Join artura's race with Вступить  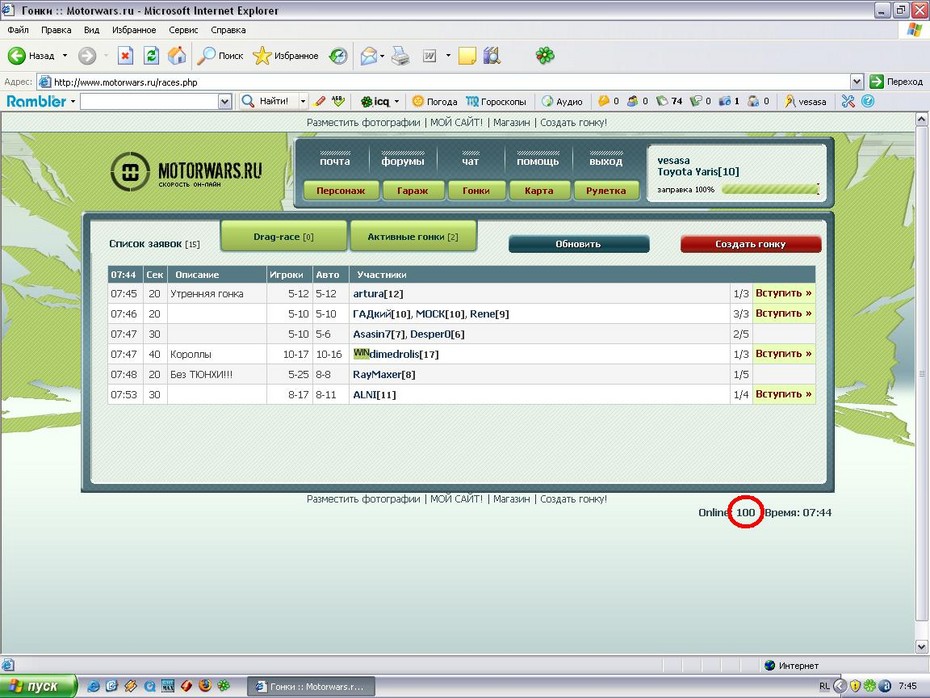tap(784, 294)
